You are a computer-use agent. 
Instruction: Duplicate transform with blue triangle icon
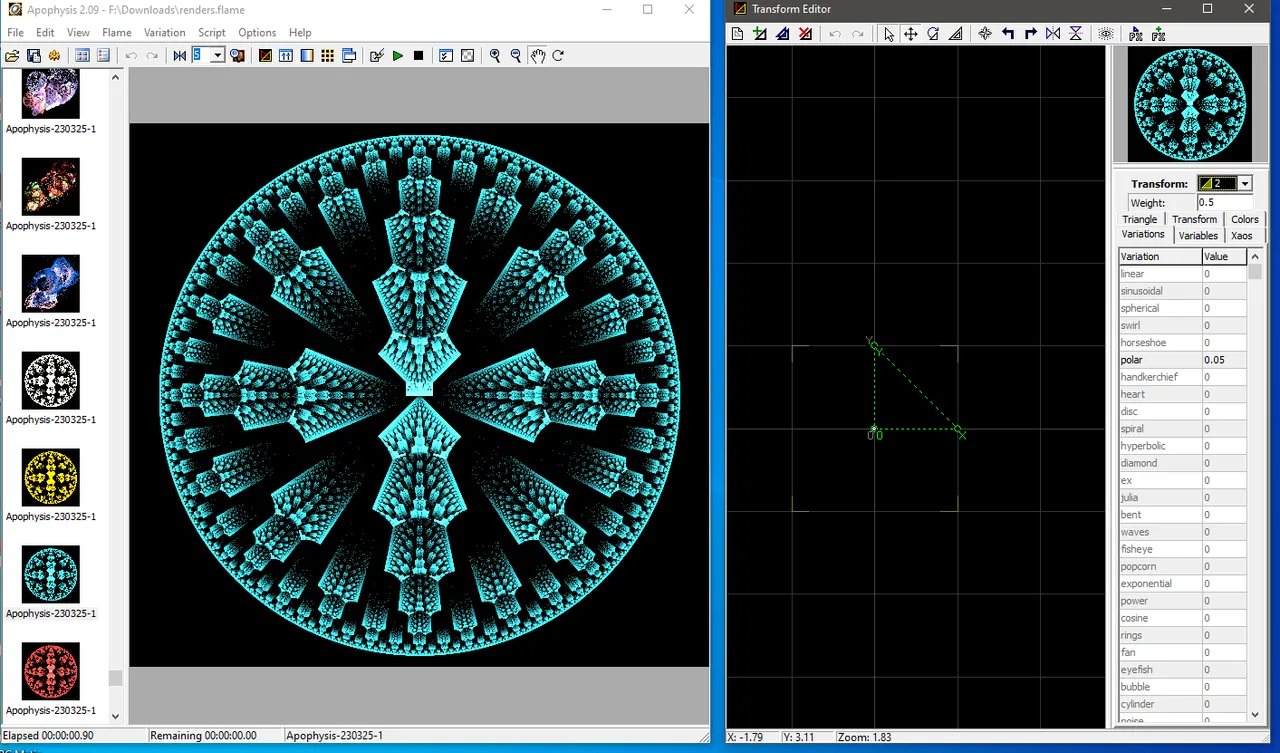pyautogui.click(x=782, y=34)
